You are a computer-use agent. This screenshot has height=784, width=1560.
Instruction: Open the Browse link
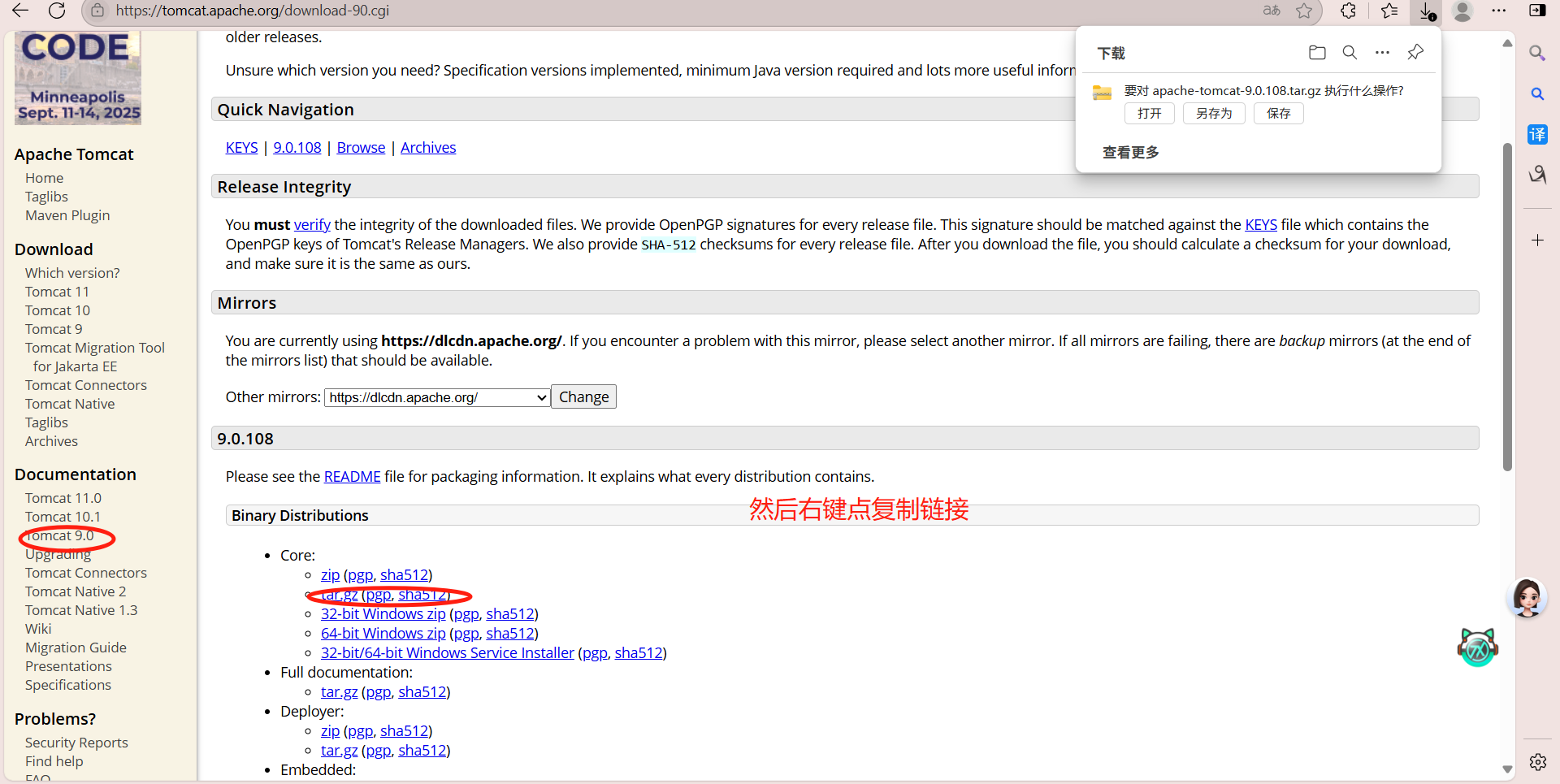(361, 148)
